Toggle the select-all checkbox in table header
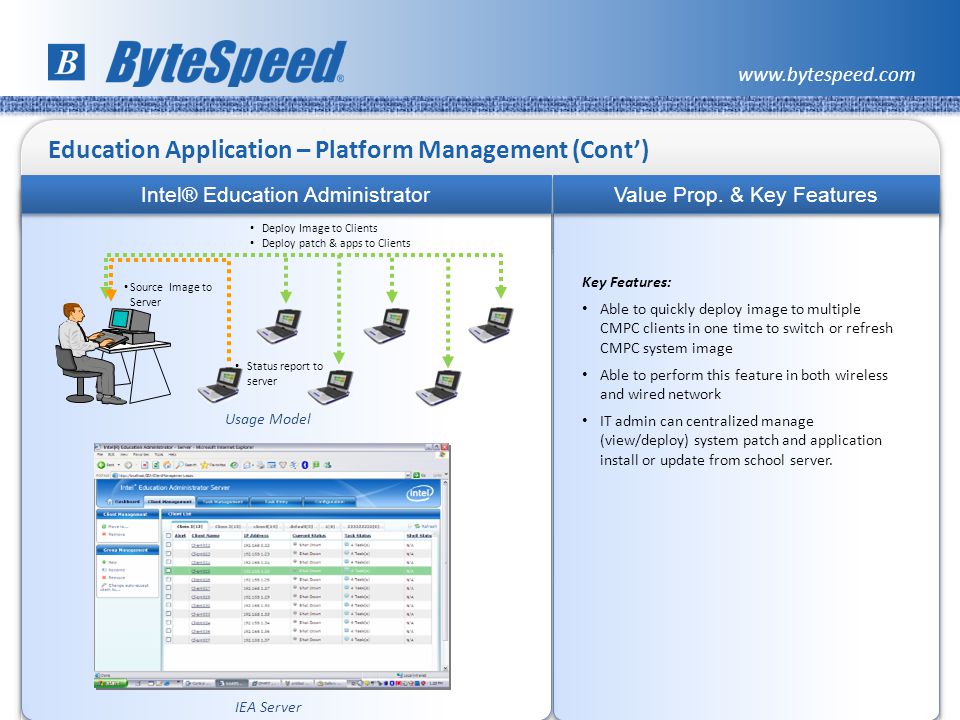960x720 pixels. coord(168,536)
